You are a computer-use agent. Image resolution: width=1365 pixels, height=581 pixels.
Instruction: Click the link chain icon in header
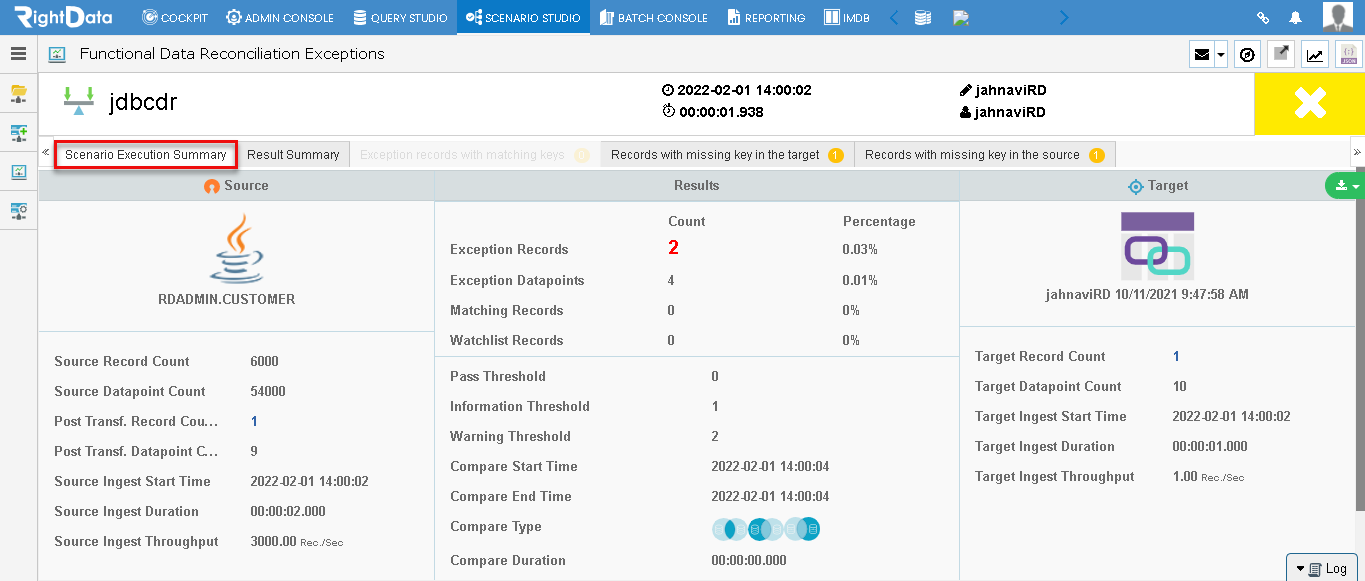(1264, 17)
